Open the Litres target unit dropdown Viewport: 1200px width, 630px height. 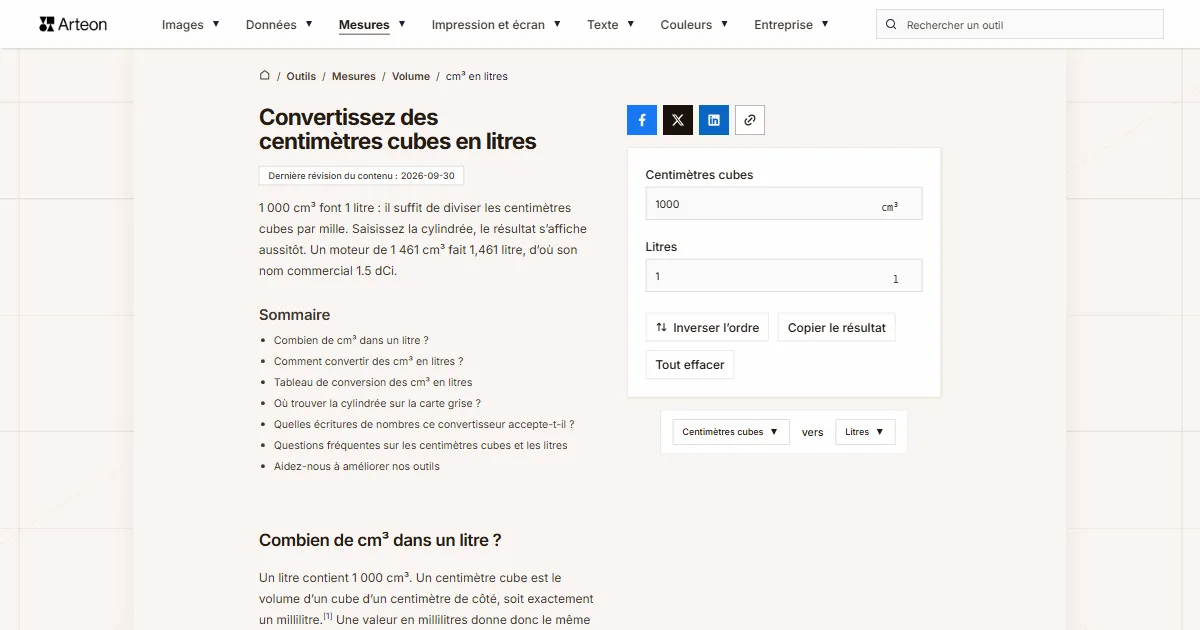pyautogui.click(x=865, y=432)
